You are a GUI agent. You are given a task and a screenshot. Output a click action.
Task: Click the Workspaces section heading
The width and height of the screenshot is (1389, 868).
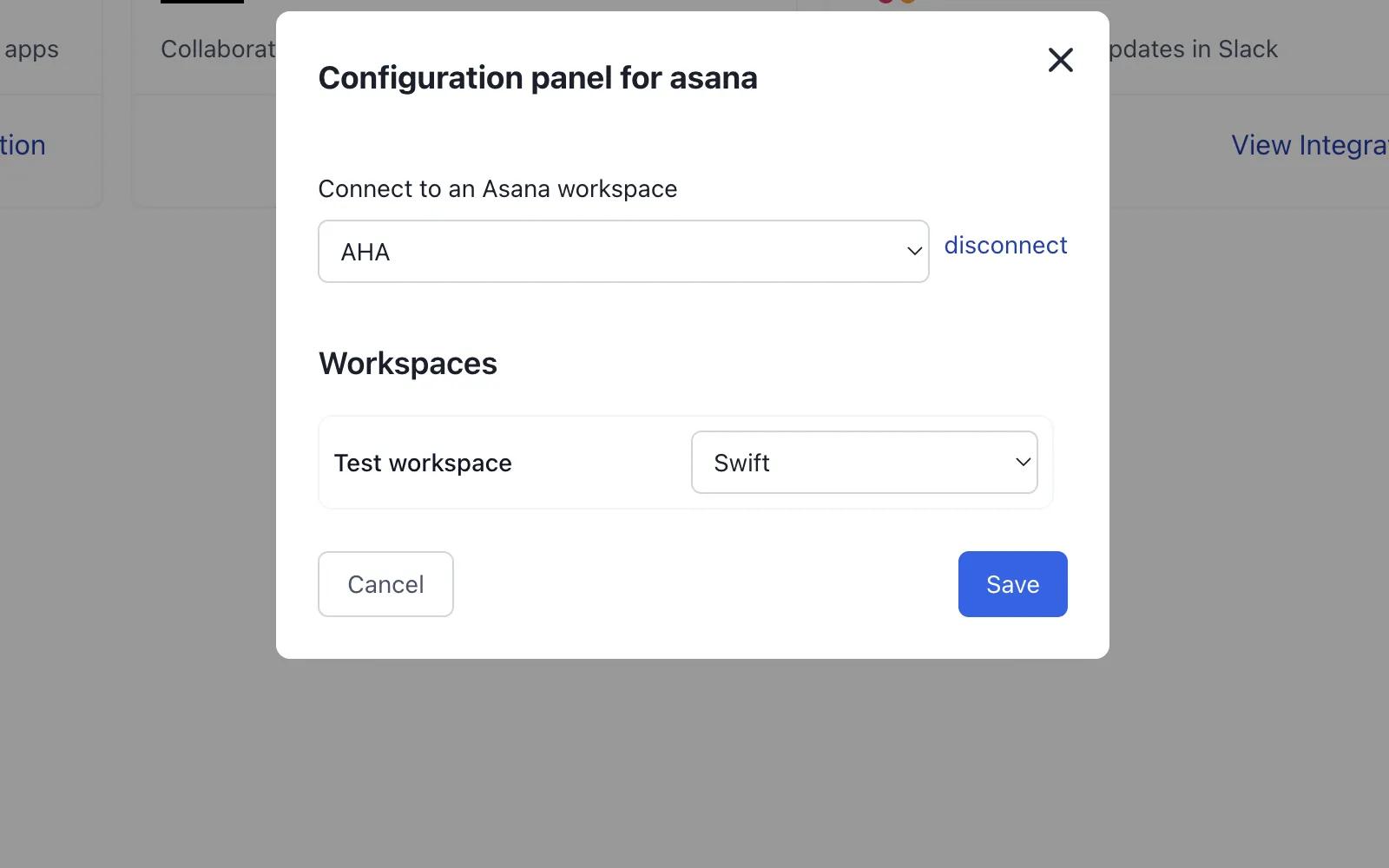pos(408,364)
